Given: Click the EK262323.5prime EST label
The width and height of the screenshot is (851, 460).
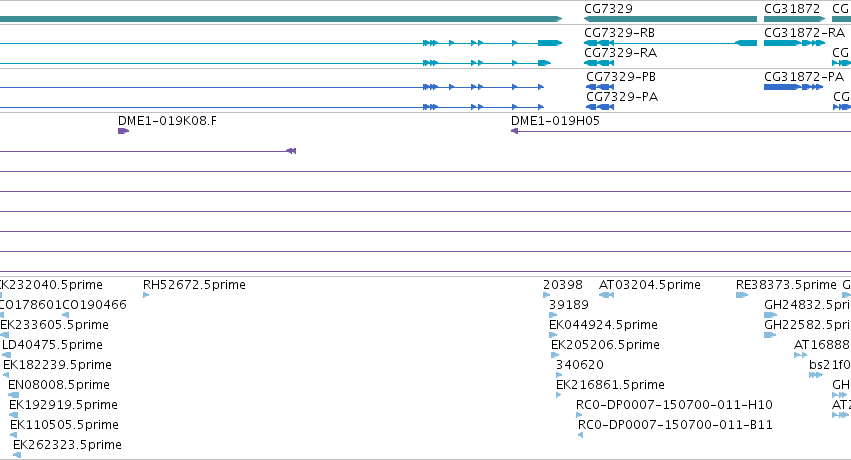Looking at the screenshot, I should (67, 445).
